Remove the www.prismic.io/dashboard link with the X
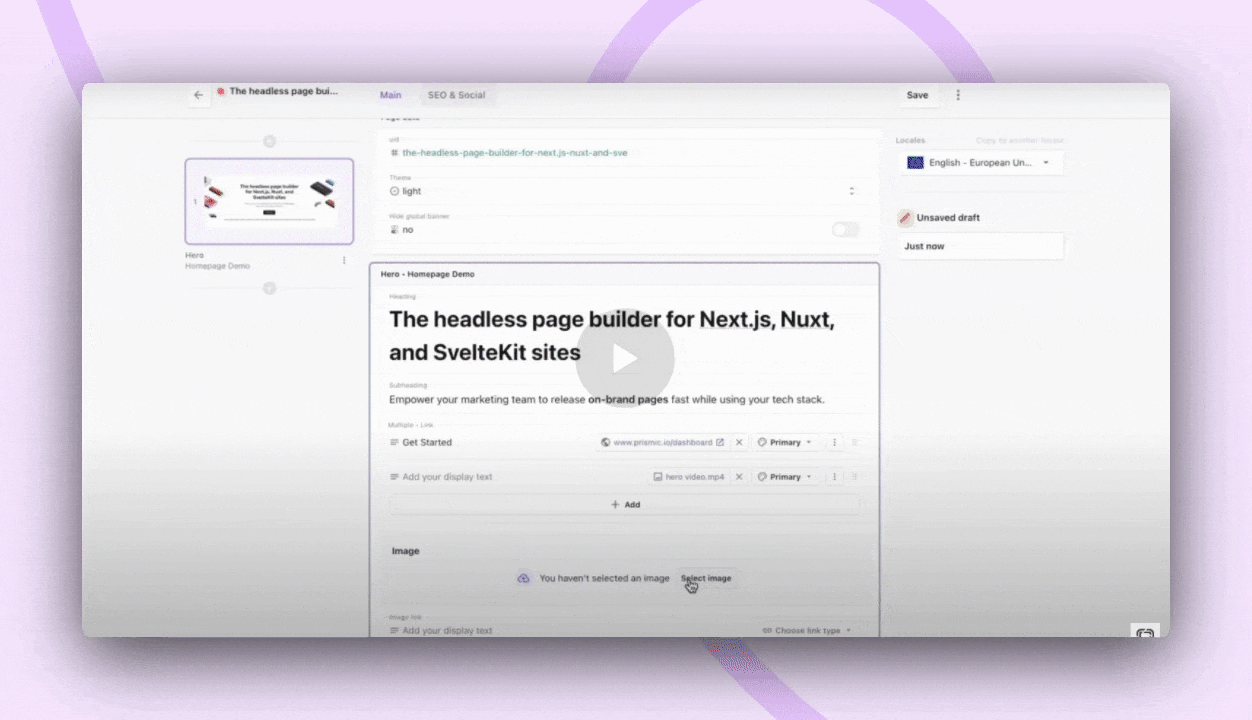Screen dimensions: 1252x720 (739, 441)
